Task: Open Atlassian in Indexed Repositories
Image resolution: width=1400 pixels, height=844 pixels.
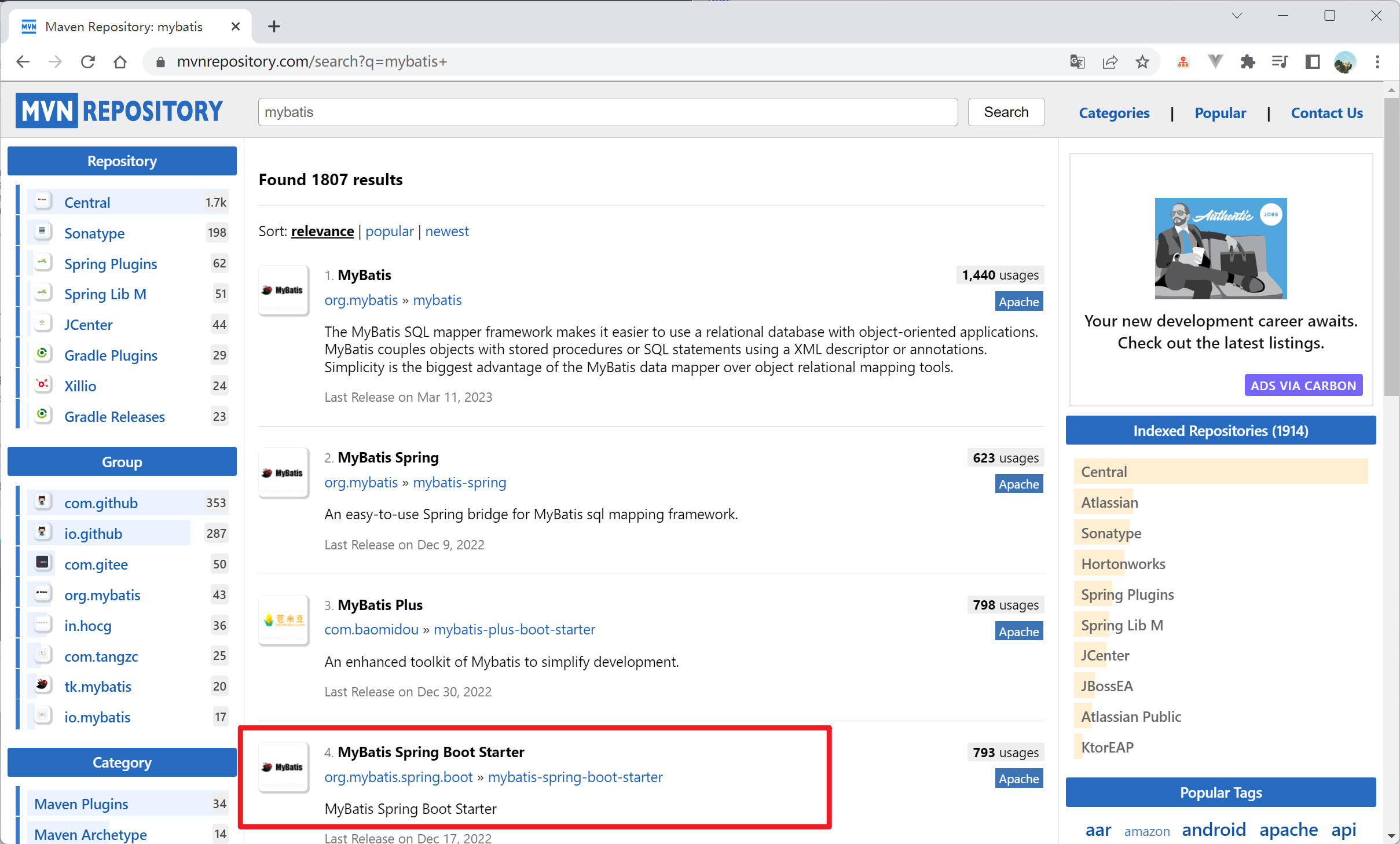Action: [1109, 502]
